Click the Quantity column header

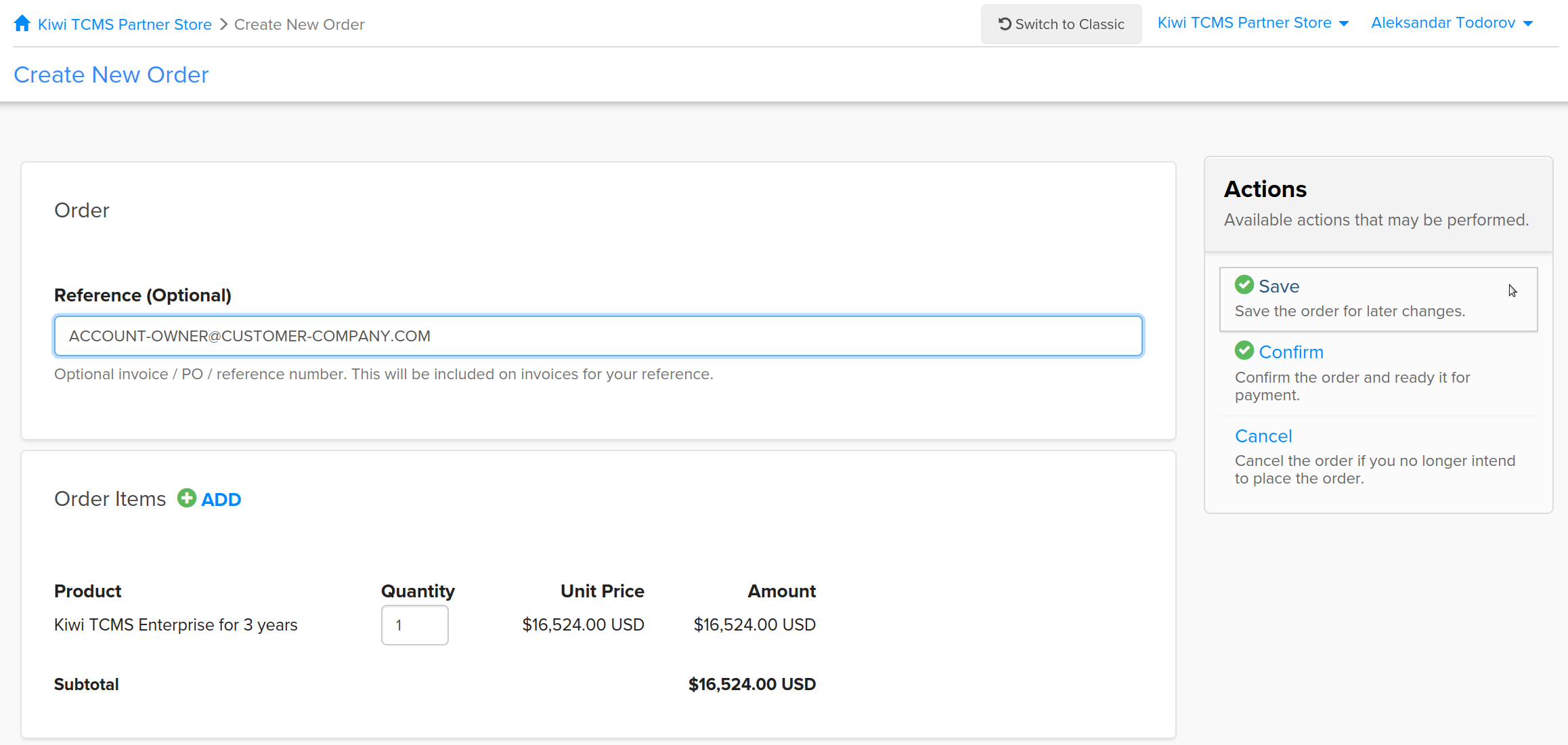[418, 591]
